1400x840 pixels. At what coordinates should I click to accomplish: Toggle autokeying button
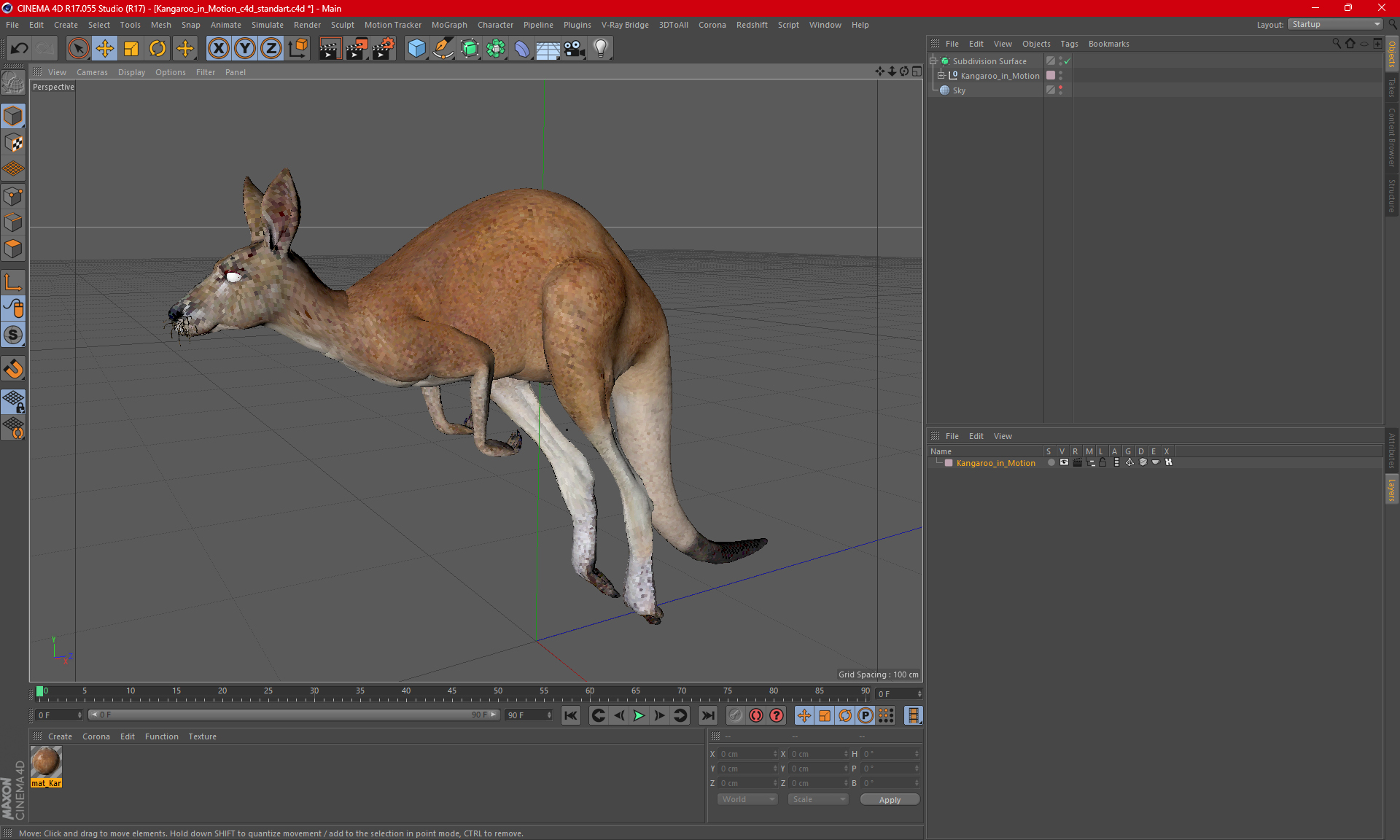[x=756, y=715]
